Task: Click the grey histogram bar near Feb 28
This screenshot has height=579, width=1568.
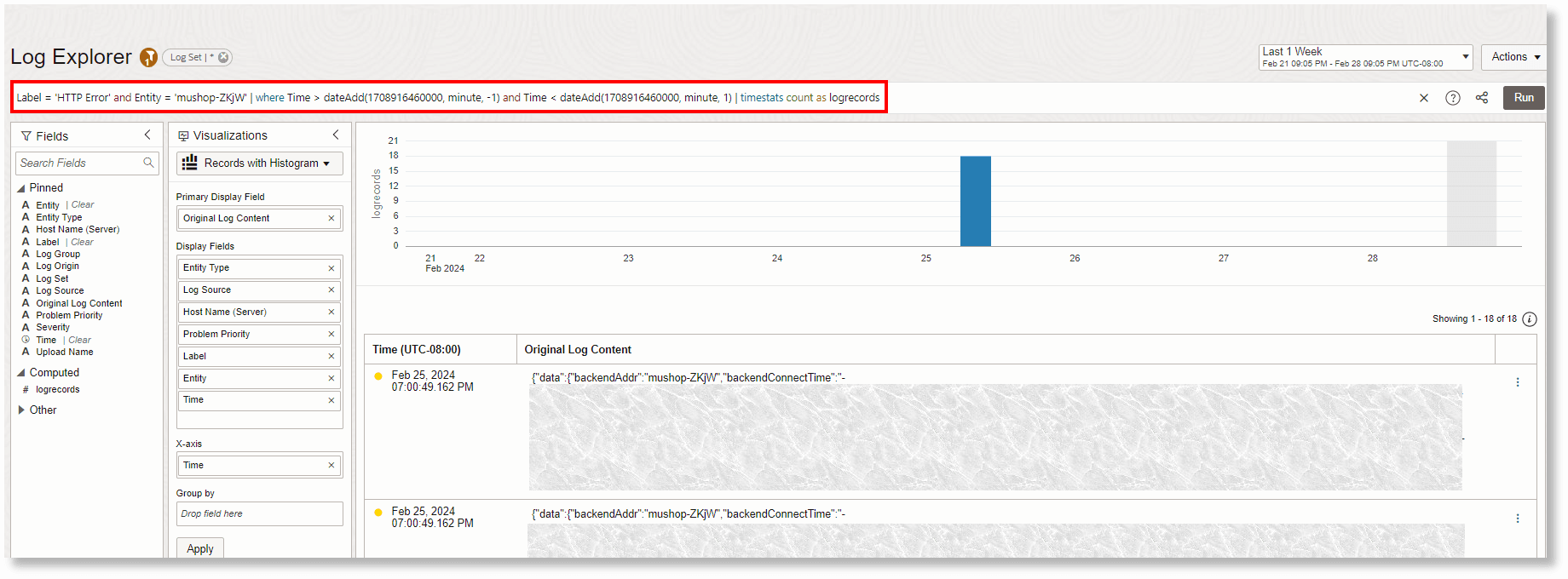Action: click(x=1472, y=193)
